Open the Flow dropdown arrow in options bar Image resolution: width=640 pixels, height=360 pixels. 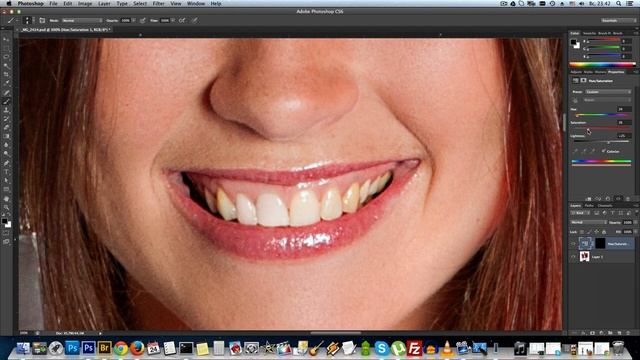pyautogui.click(x=173, y=20)
